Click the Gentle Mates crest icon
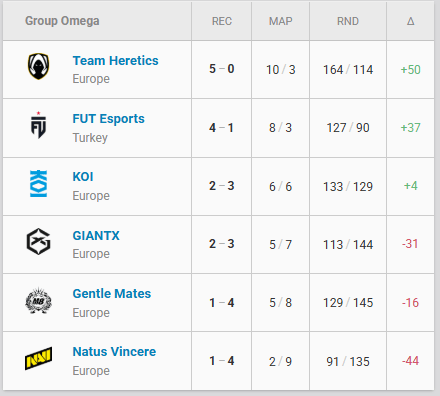This screenshot has height=396, width=440. (38, 301)
